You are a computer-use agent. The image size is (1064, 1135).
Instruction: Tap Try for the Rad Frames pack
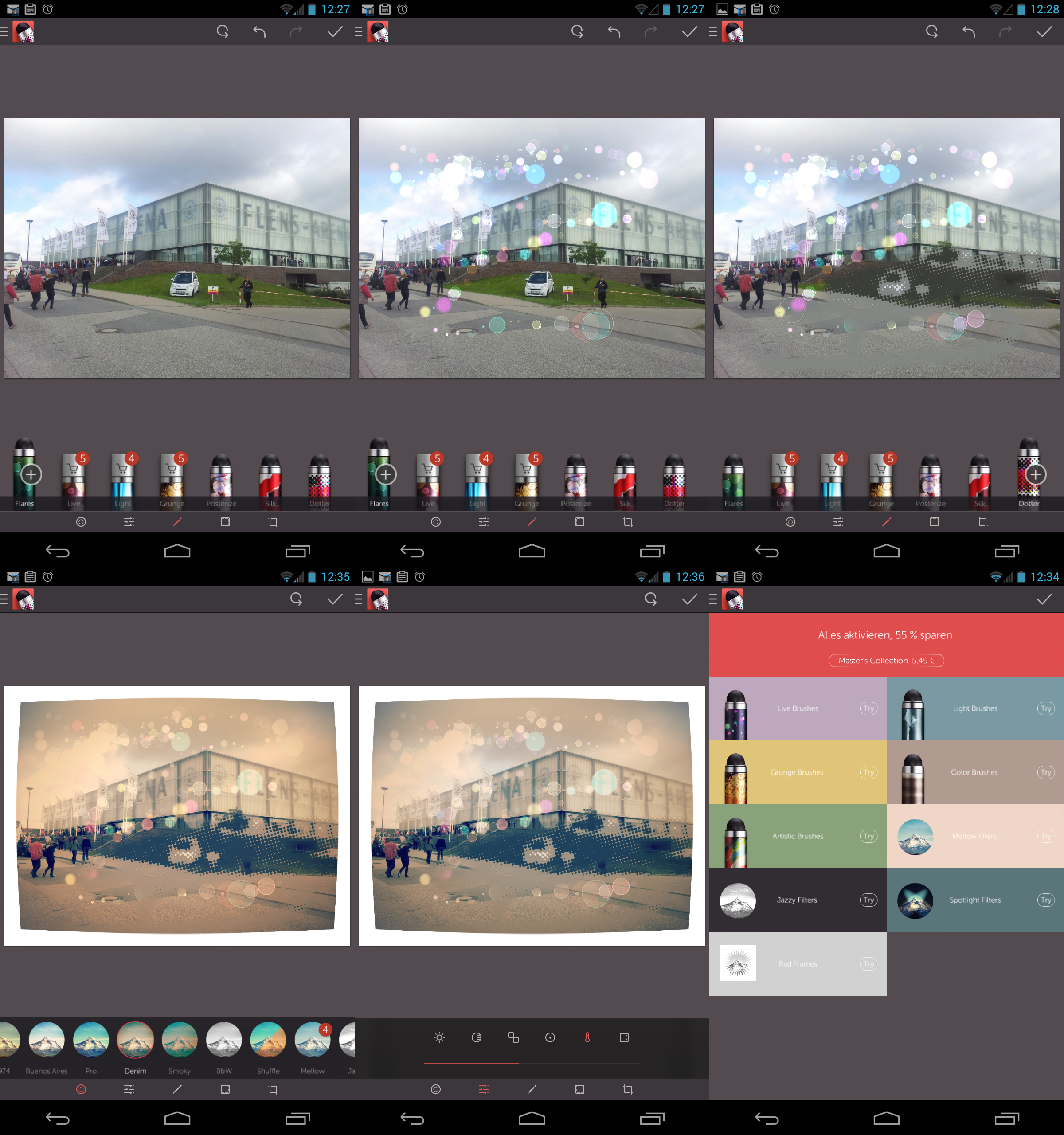[x=868, y=964]
